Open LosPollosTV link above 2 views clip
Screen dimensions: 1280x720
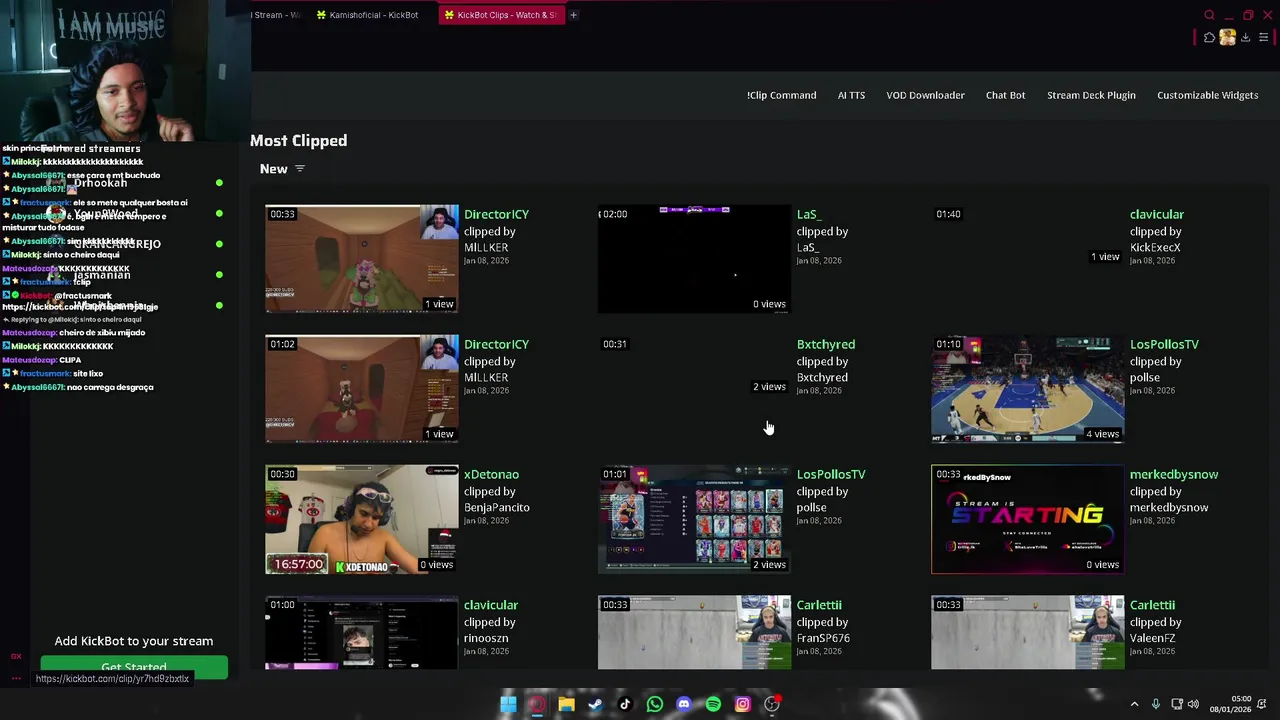coord(831,474)
